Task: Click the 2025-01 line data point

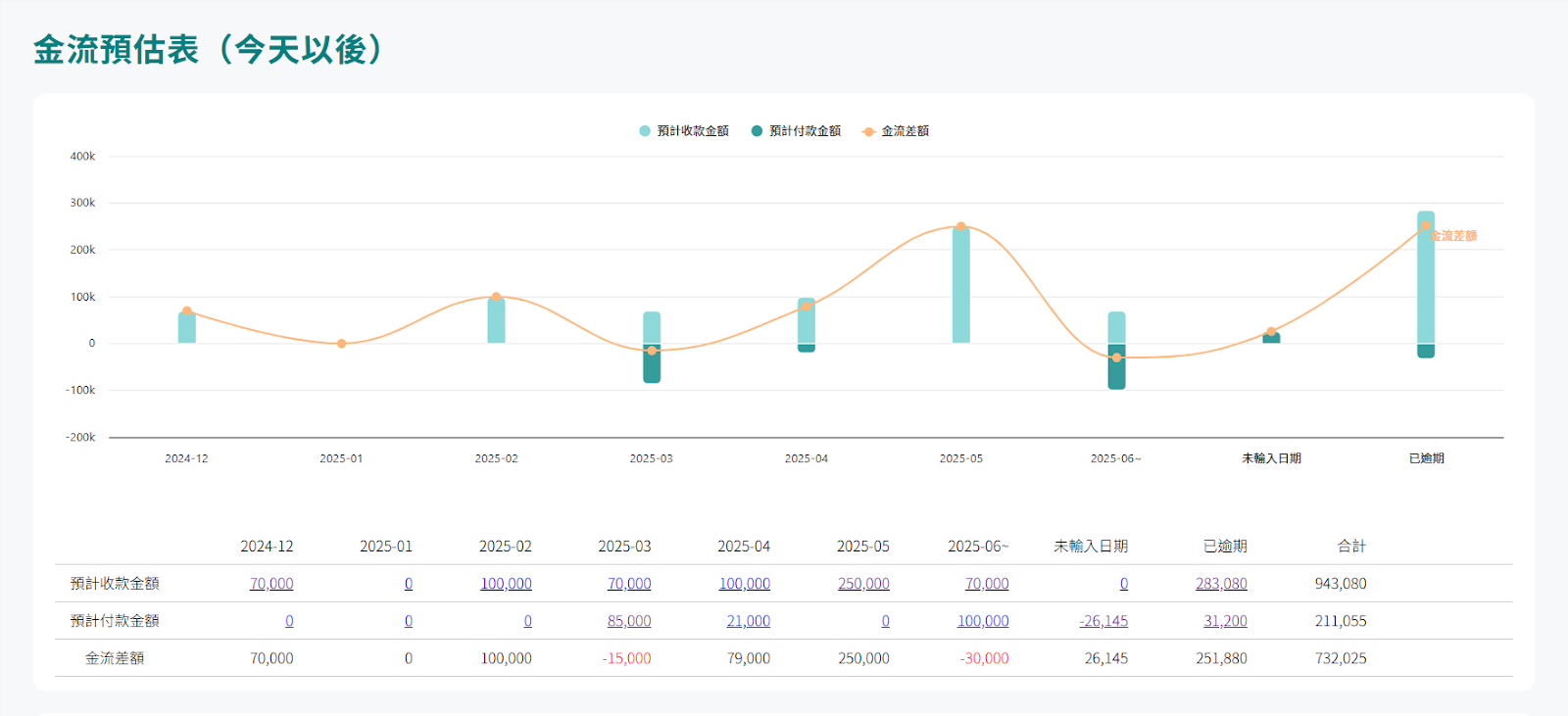Action: click(x=341, y=344)
